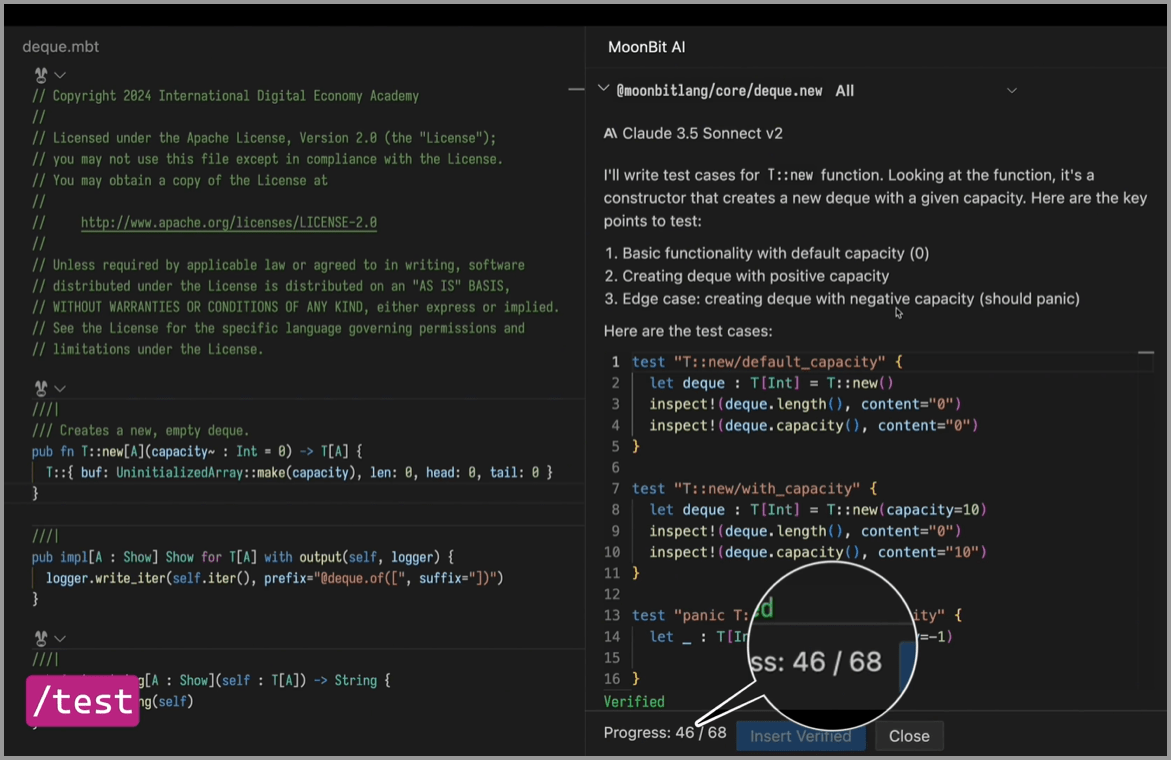The height and width of the screenshot is (760, 1171).
Task: Select the MoonBit AI panel title
Action: (x=647, y=47)
